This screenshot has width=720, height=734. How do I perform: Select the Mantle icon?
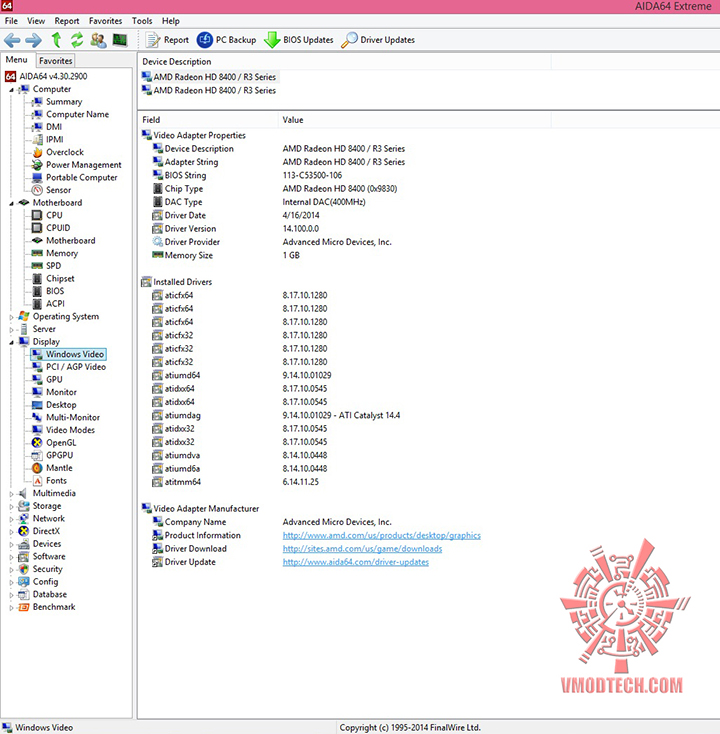37,468
